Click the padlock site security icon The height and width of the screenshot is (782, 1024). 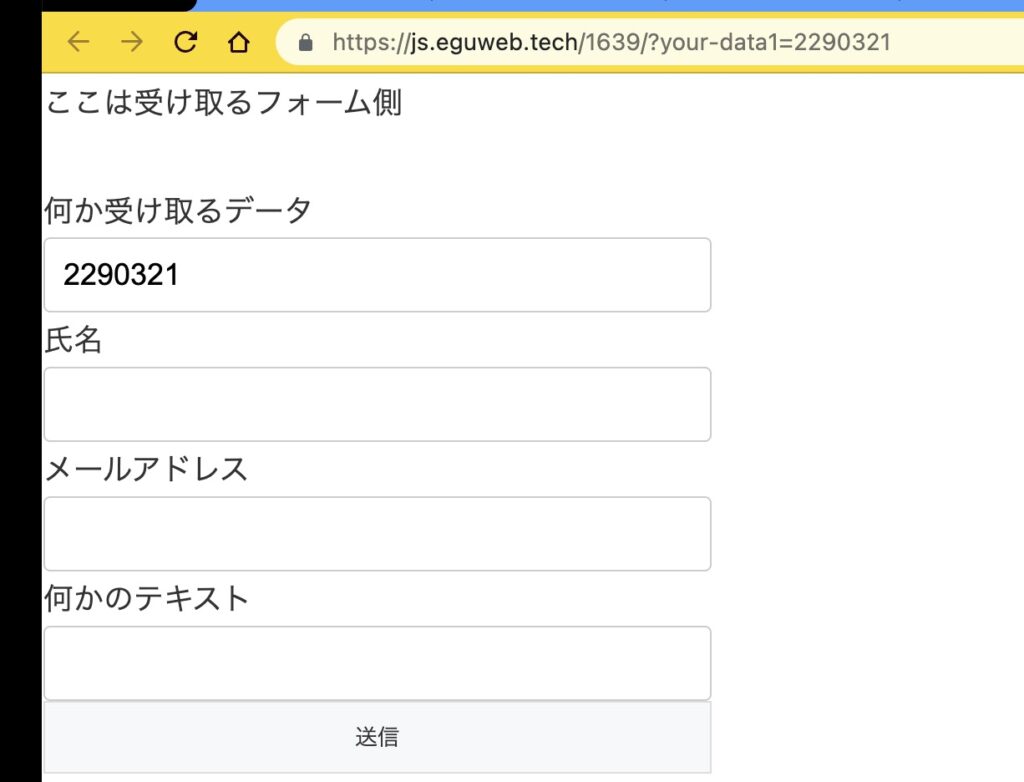click(x=306, y=43)
